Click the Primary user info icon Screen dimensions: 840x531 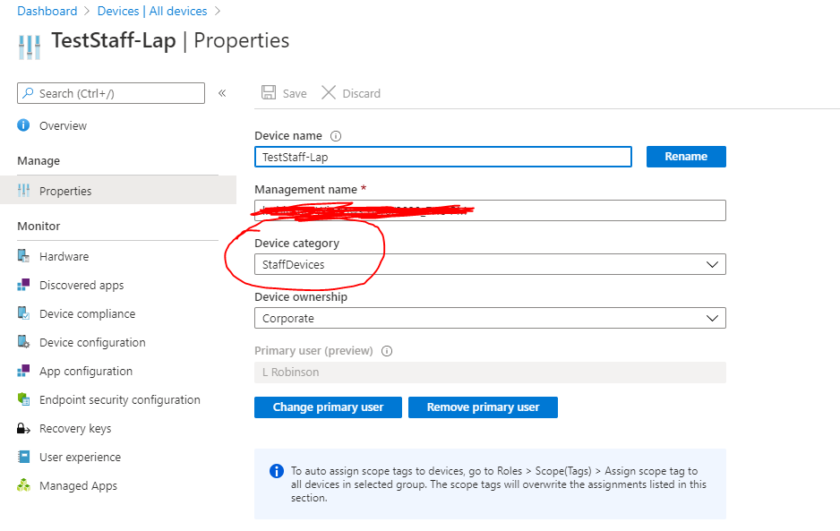pos(387,351)
